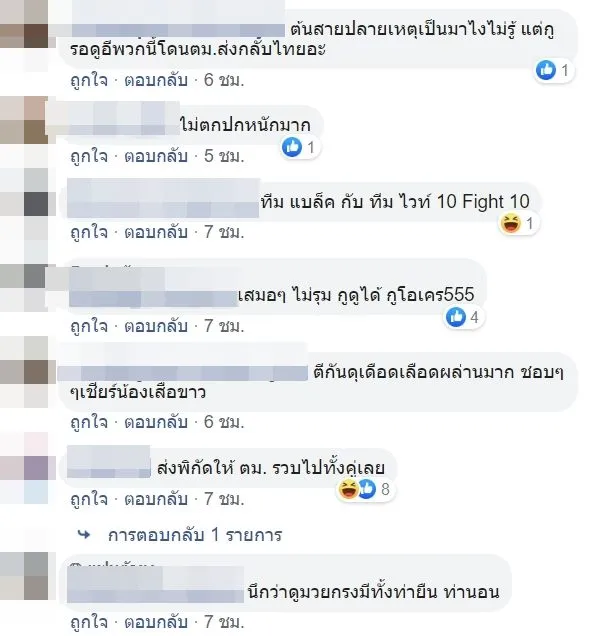Click haha reaction on ส่งพิกัดให้ ตม. comment

tap(348, 489)
